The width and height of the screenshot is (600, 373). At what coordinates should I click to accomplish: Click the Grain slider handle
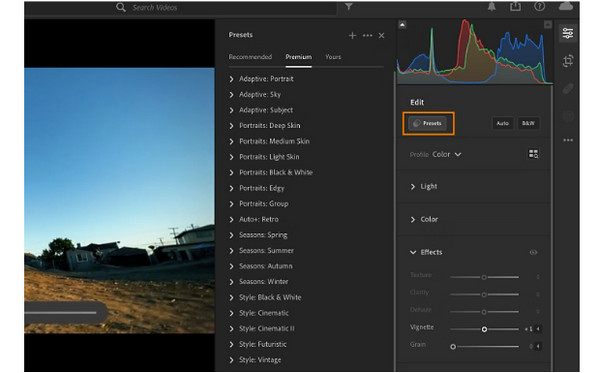[453, 347]
